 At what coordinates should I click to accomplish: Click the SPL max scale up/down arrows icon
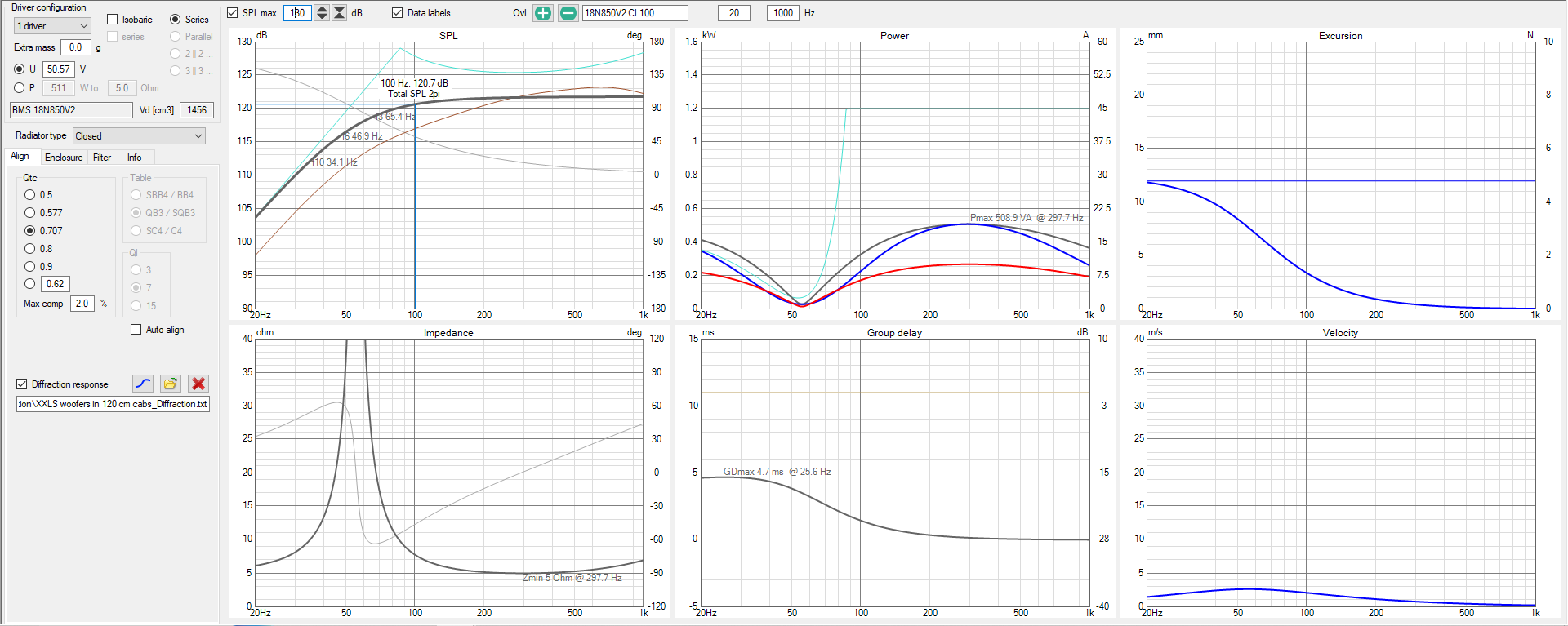pos(322,13)
